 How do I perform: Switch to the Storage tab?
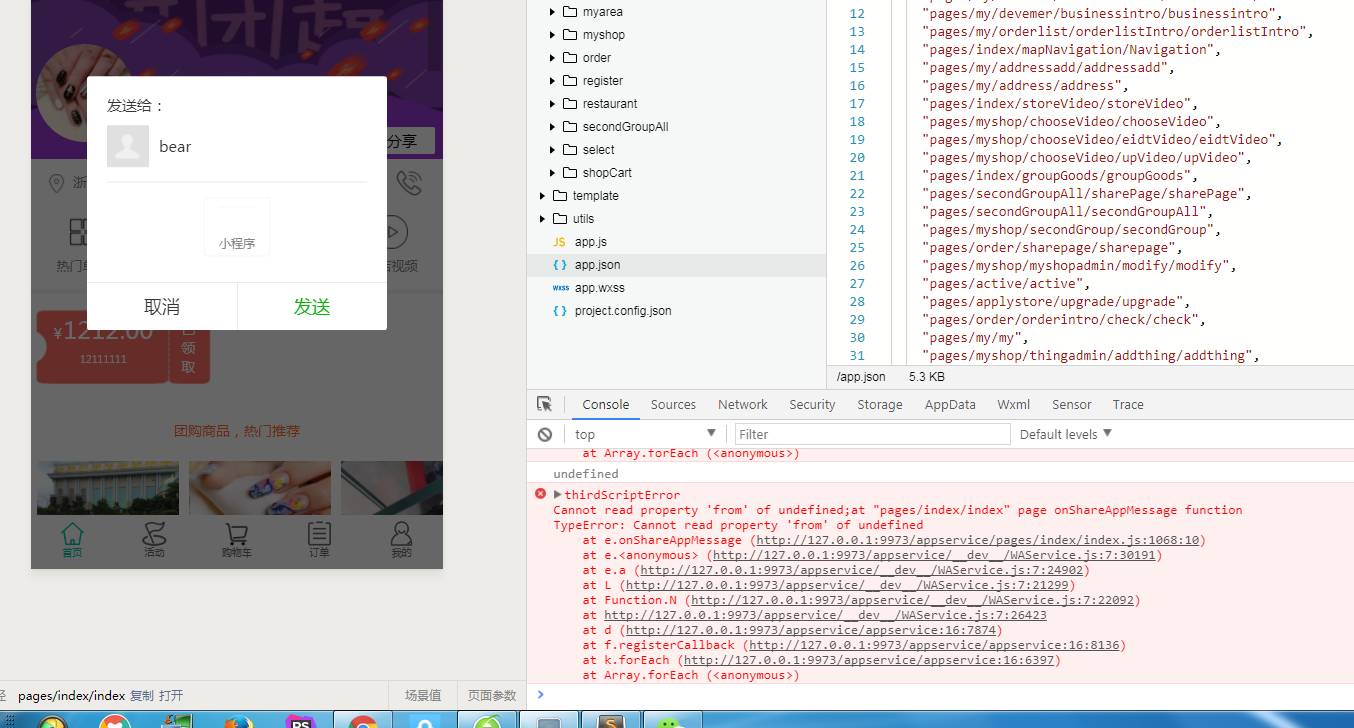pos(880,404)
